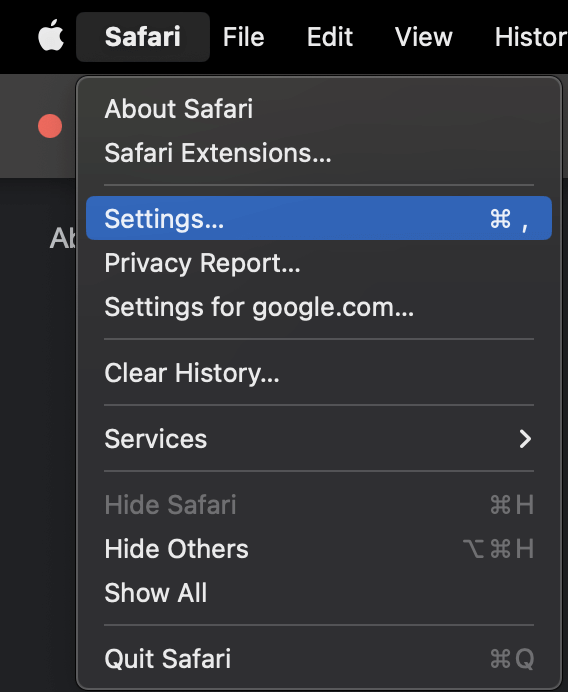Choose Settings… from the Safari menu
Image resolution: width=568 pixels, height=692 pixels.
(x=319, y=218)
